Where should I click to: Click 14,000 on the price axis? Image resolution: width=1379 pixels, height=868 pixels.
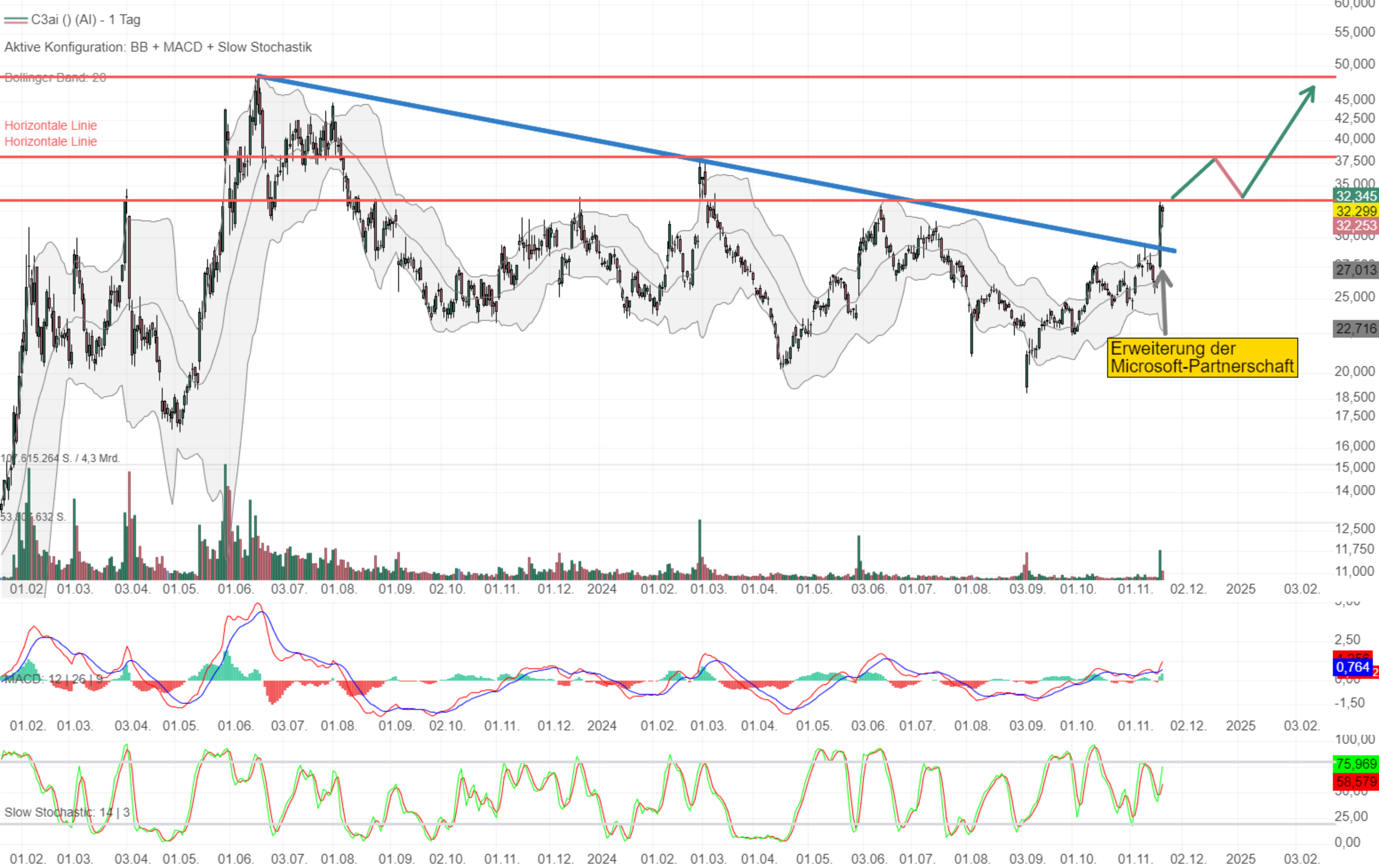tap(1355, 490)
